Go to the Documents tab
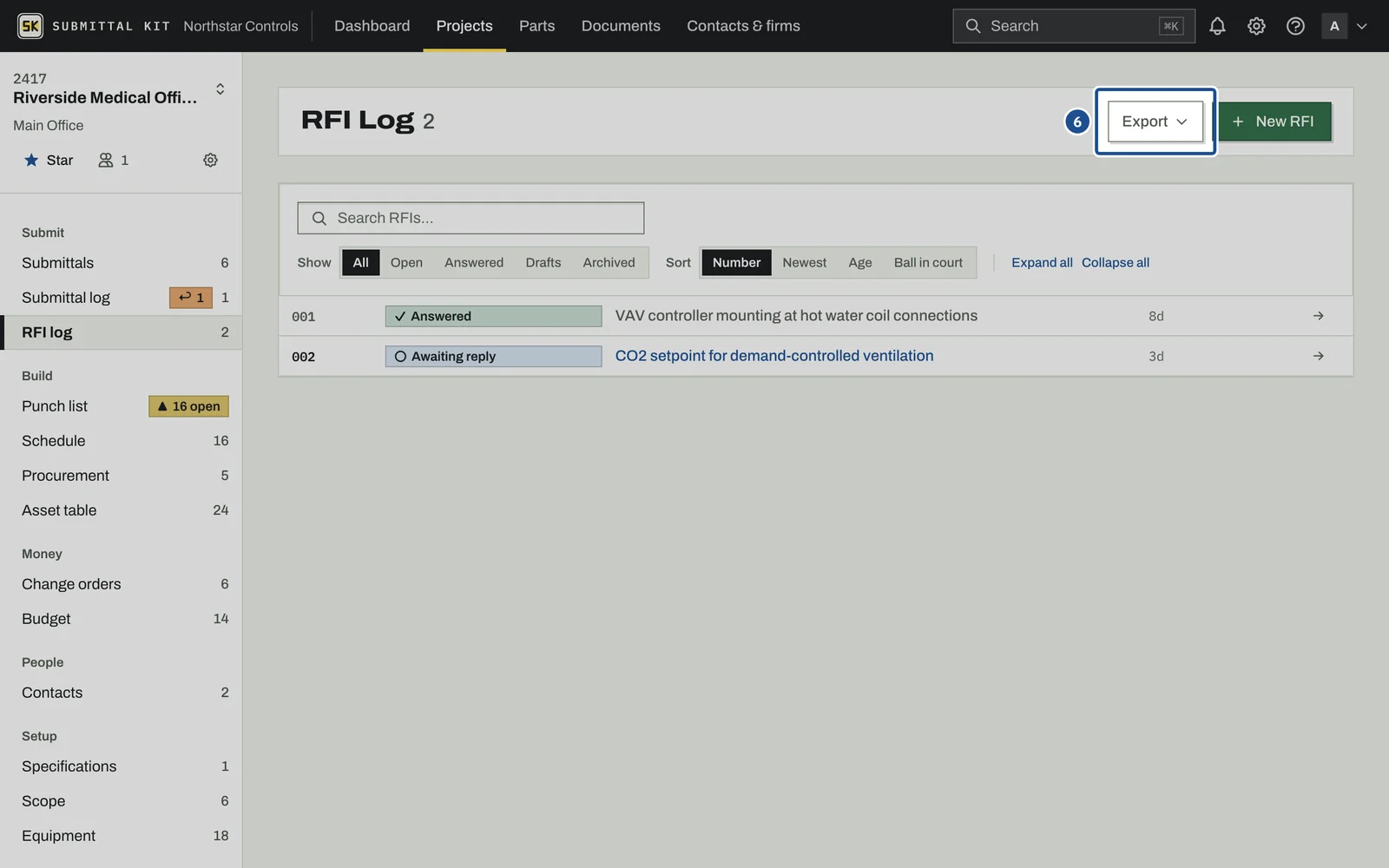 tap(621, 26)
